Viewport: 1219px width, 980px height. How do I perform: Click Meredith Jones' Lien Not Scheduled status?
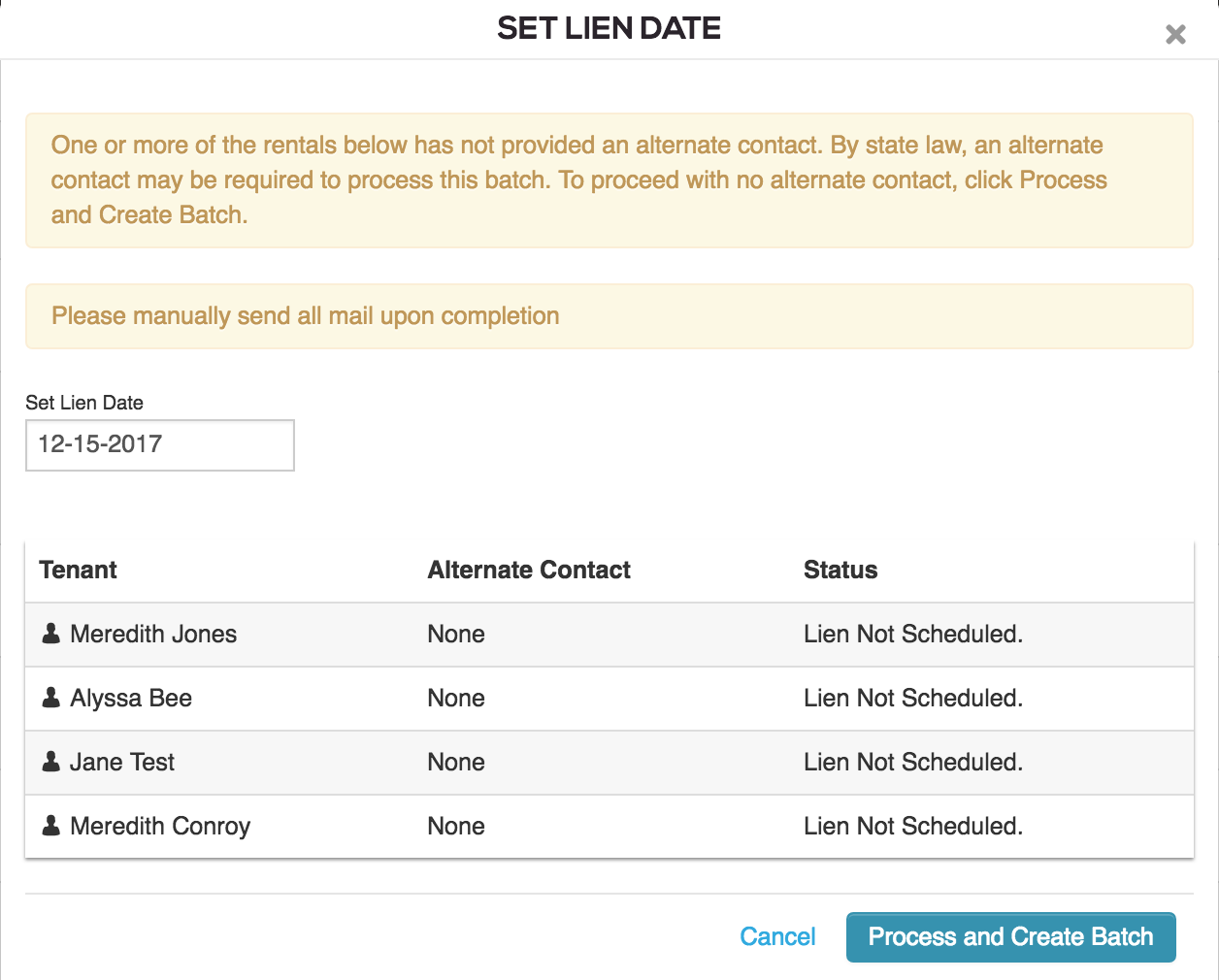coord(913,634)
